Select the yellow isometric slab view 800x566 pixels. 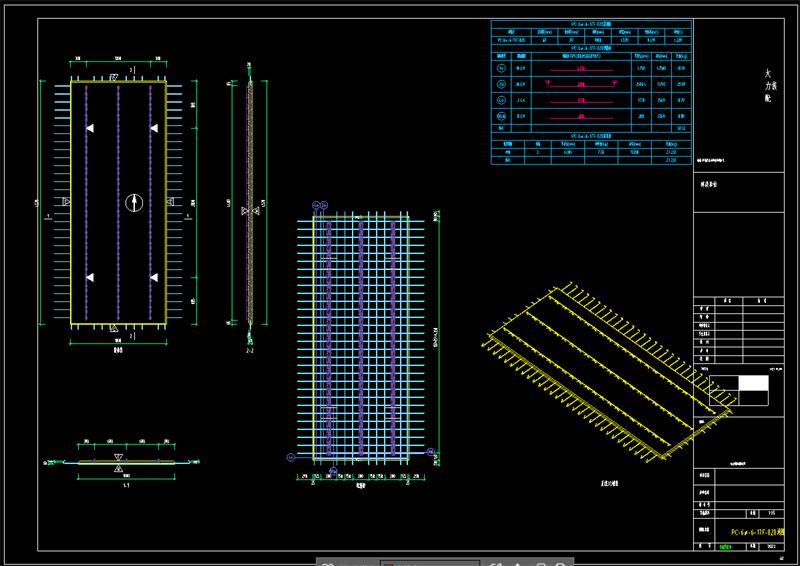609,372
